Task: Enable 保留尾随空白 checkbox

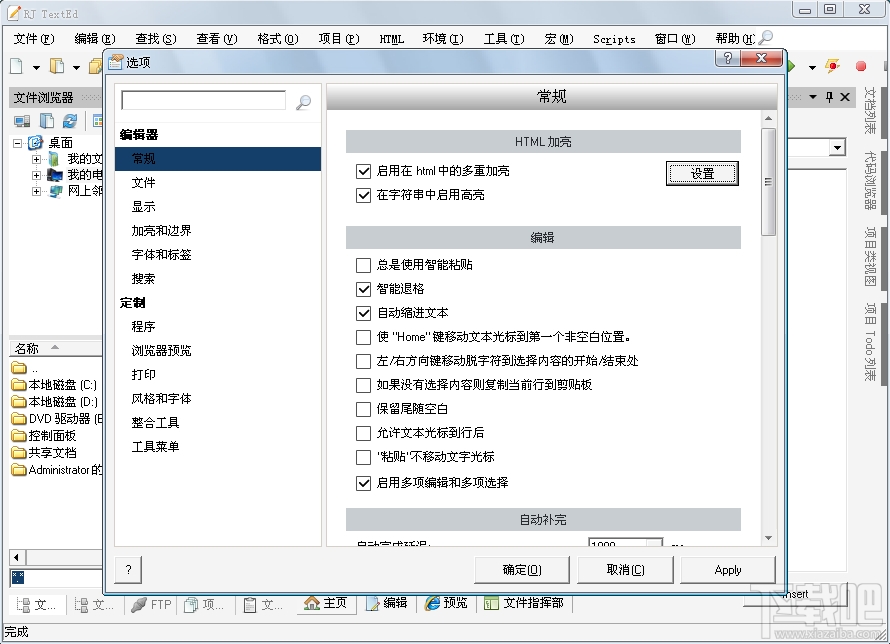Action: [x=363, y=409]
